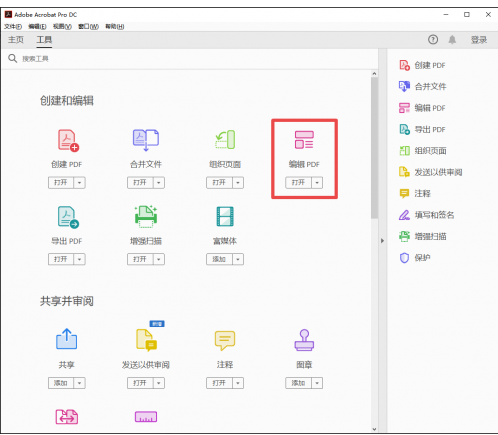Select 编辑 PDF in right sidebar
The image size is (498, 435).
tap(422, 108)
